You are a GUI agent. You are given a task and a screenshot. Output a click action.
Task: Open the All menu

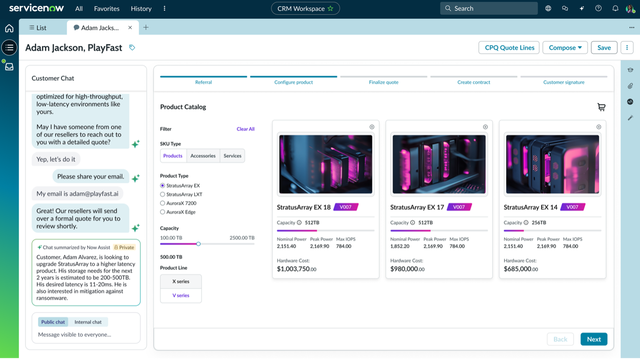tap(79, 8)
